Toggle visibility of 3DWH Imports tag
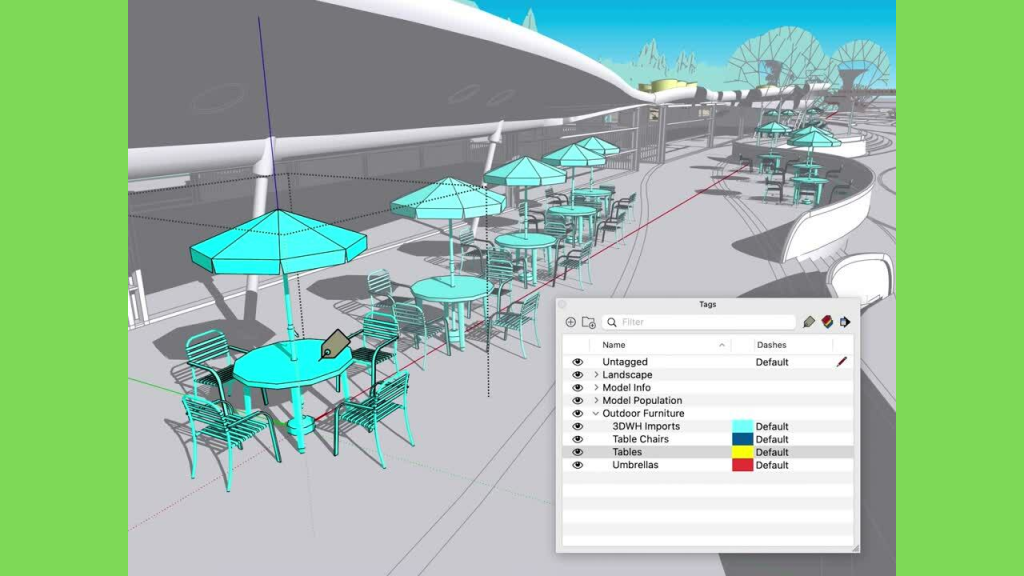Image resolution: width=1024 pixels, height=576 pixels. coord(577,426)
